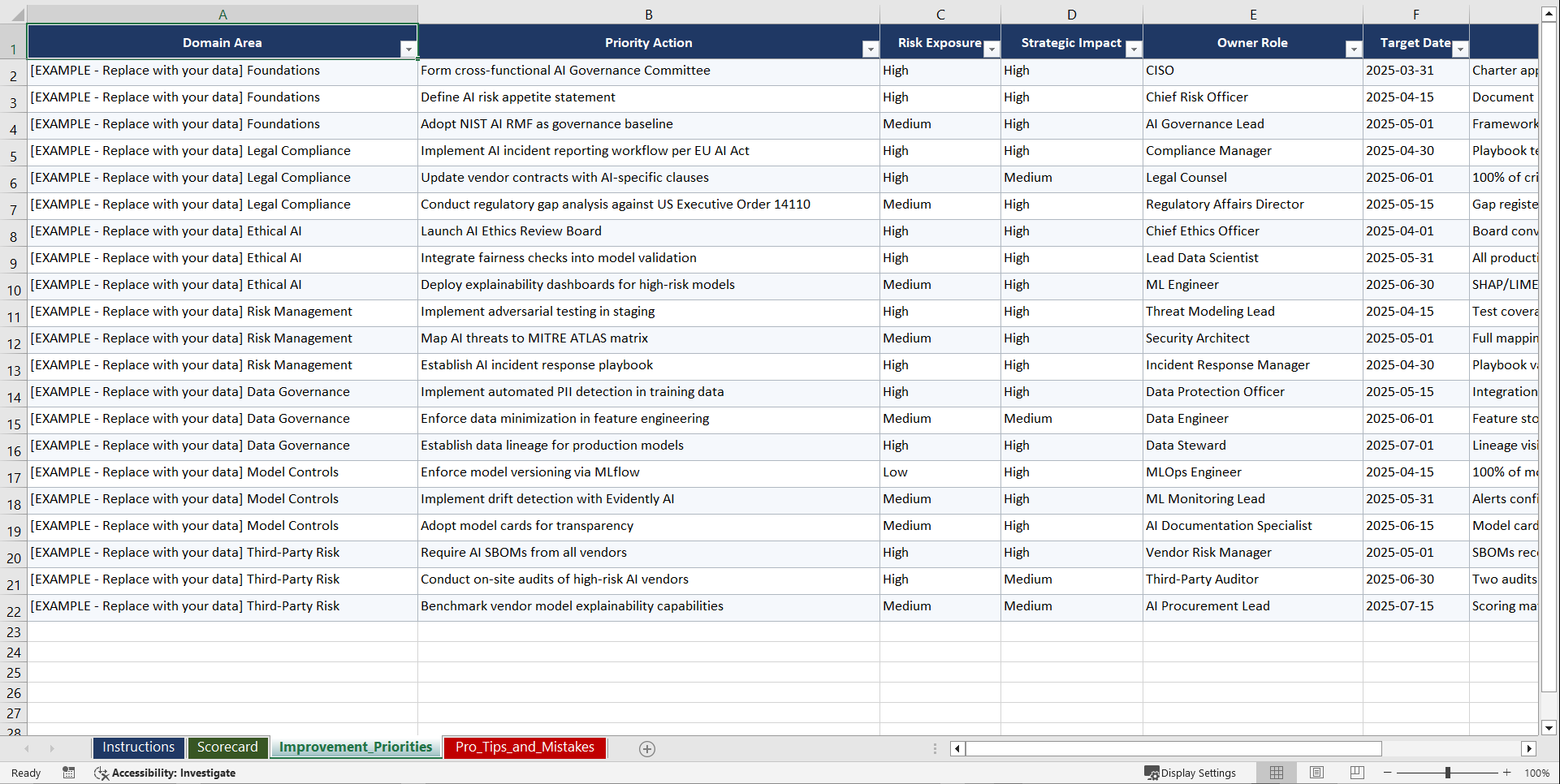The image size is (1560, 784).
Task: Switch to Page Break Preview
Action: [x=1357, y=773]
